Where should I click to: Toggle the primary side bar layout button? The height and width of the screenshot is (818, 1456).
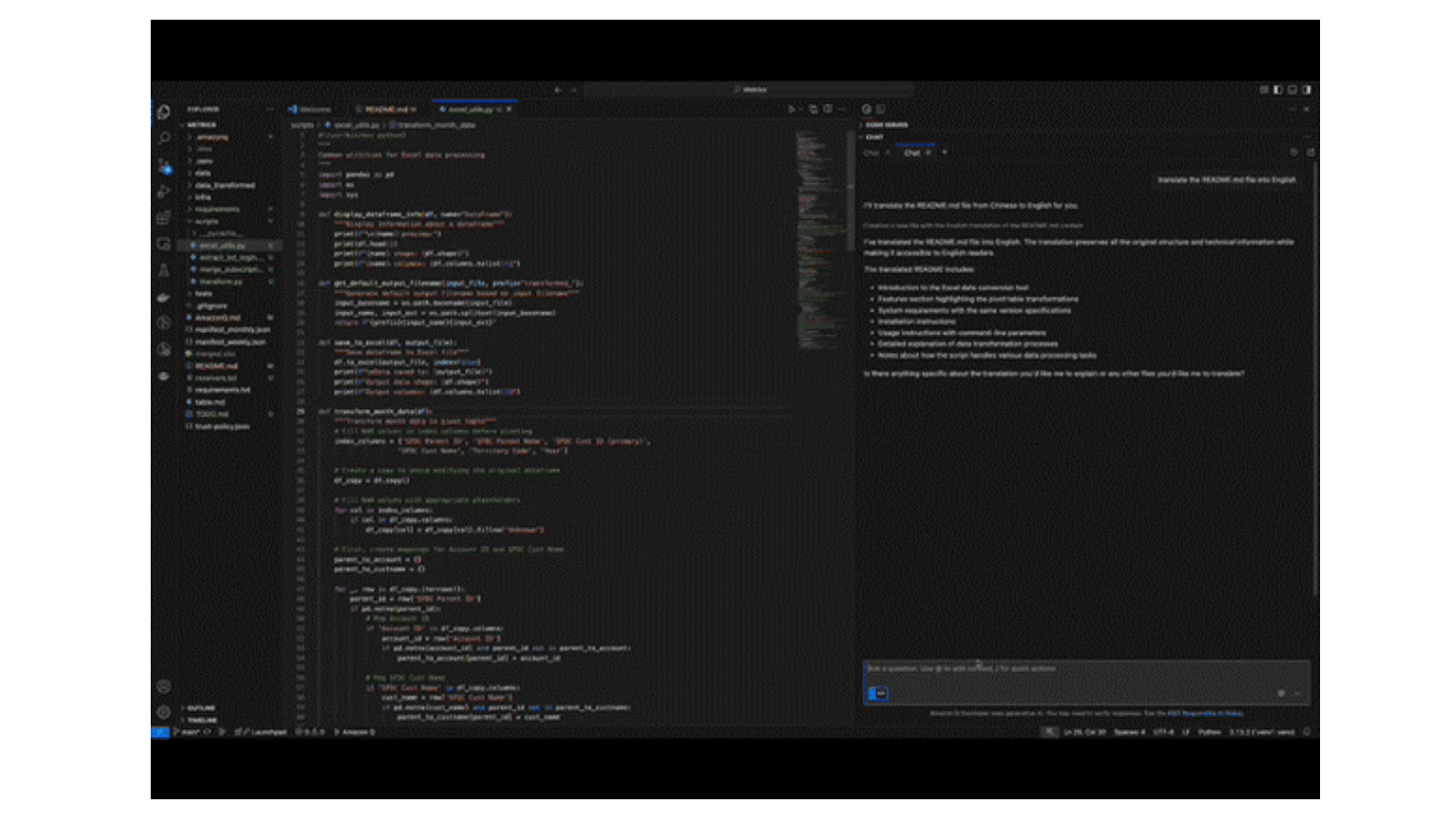click(x=1278, y=90)
